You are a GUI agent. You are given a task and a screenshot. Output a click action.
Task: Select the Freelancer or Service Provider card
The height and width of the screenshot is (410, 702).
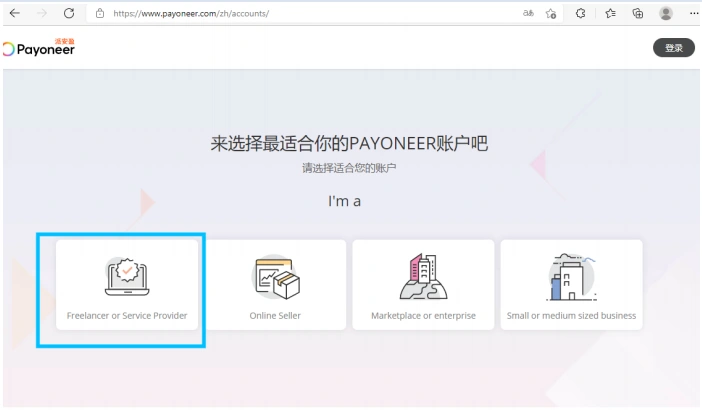[x=127, y=285]
